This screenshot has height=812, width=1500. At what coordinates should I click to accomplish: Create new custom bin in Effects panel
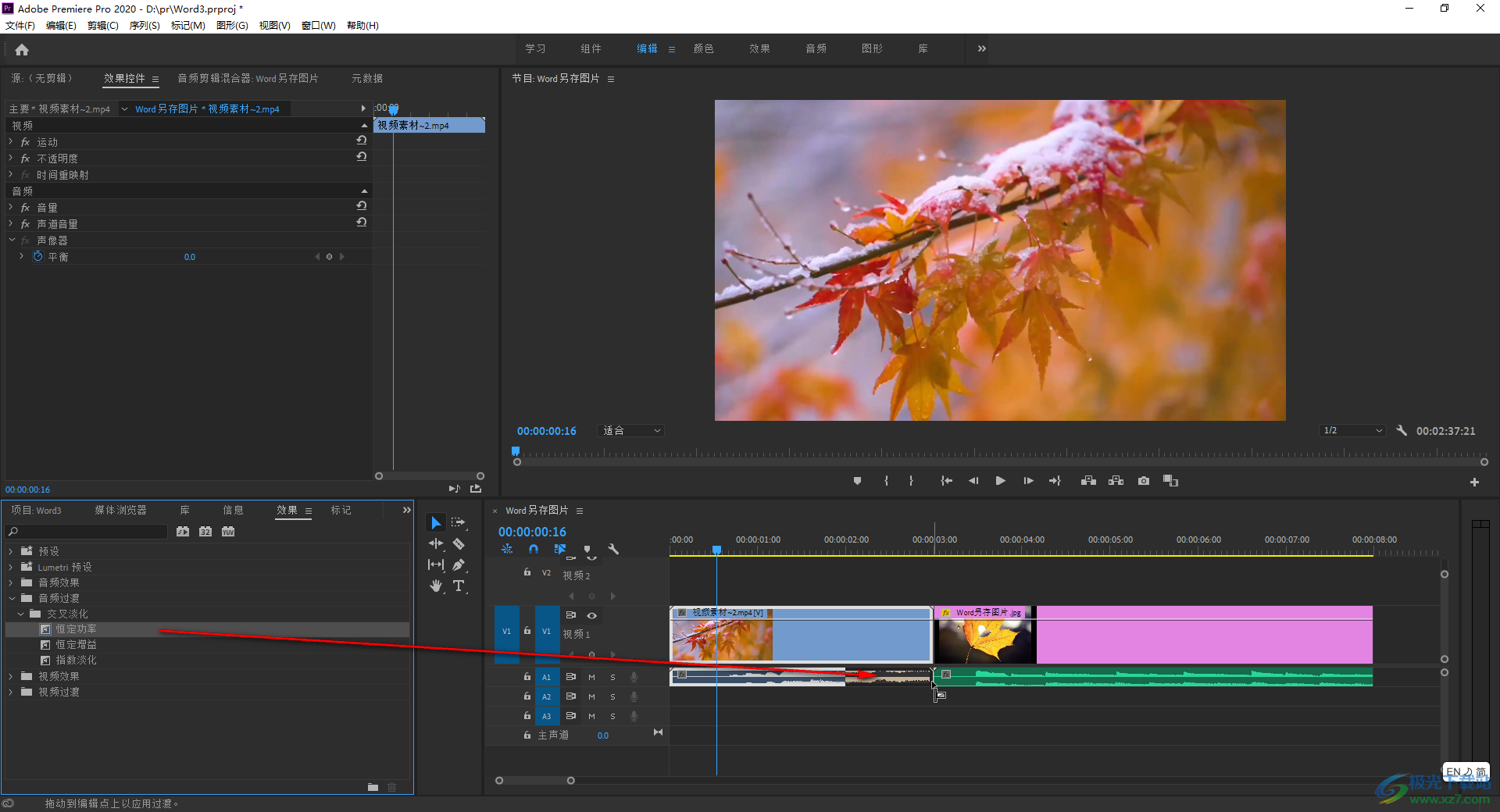click(373, 787)
